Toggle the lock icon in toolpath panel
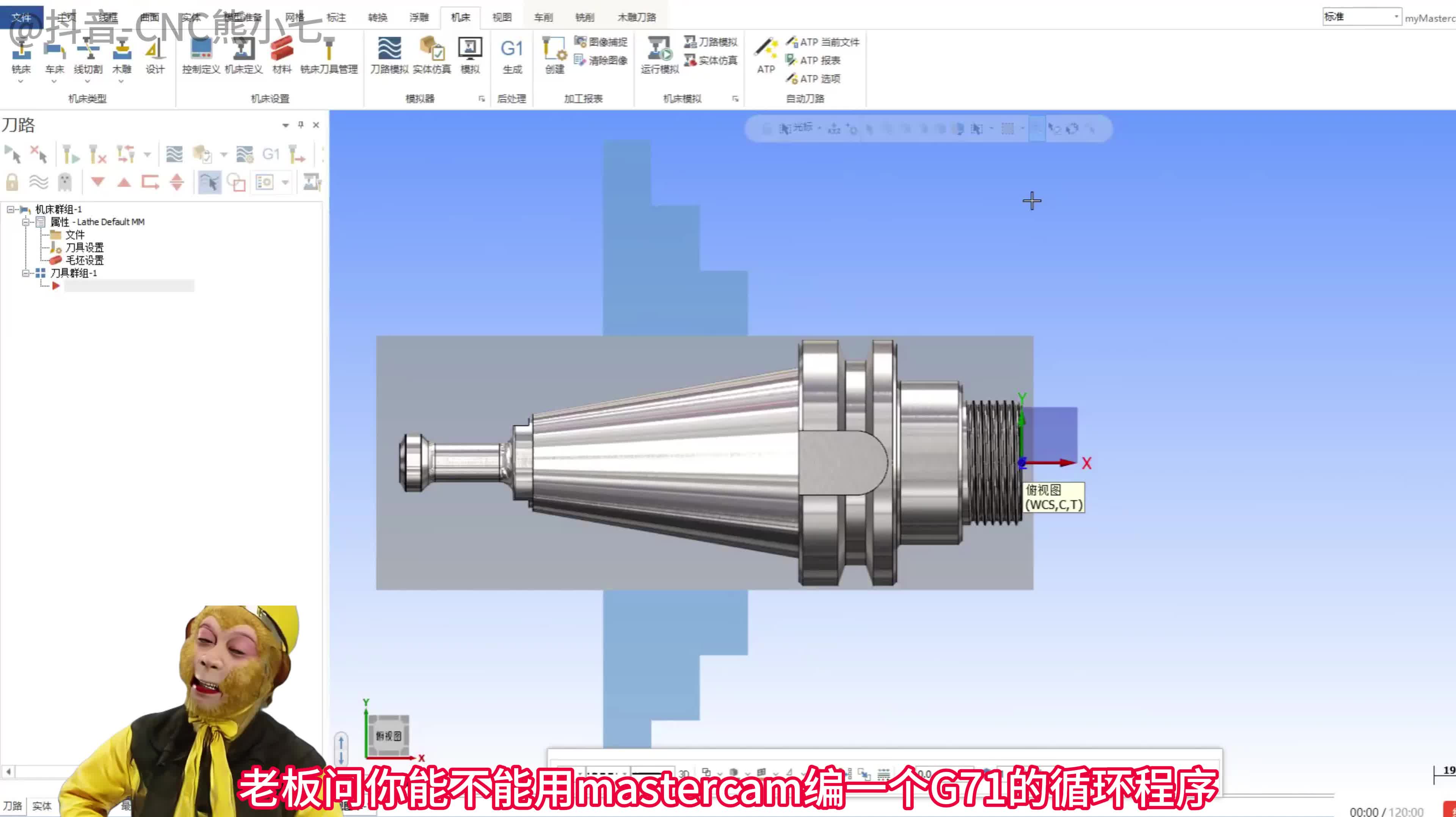Screen dimensions: 1456x817 [x=11, y=182]
